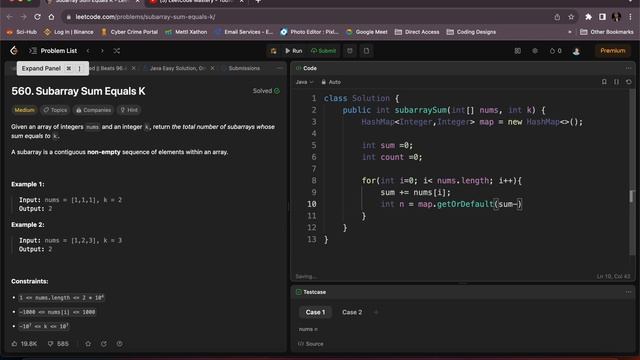Click the browser back arrow
Image resolution: width=640 pixels, height=360 pixels.
click(x=9, y=17)
